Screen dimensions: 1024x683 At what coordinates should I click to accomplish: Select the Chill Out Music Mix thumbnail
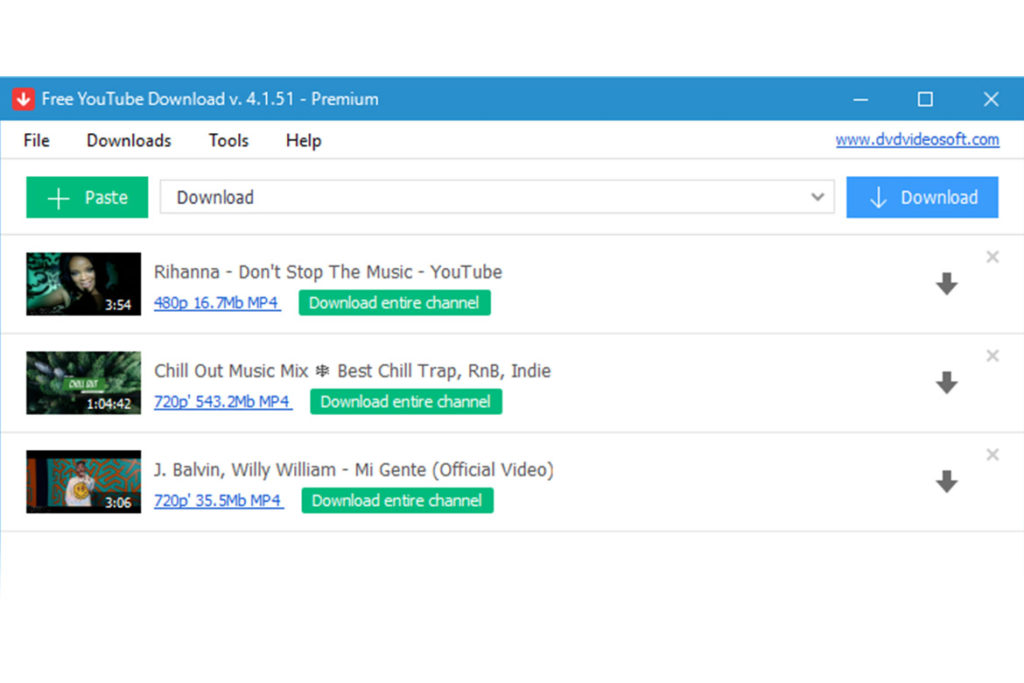click(84, 383)
